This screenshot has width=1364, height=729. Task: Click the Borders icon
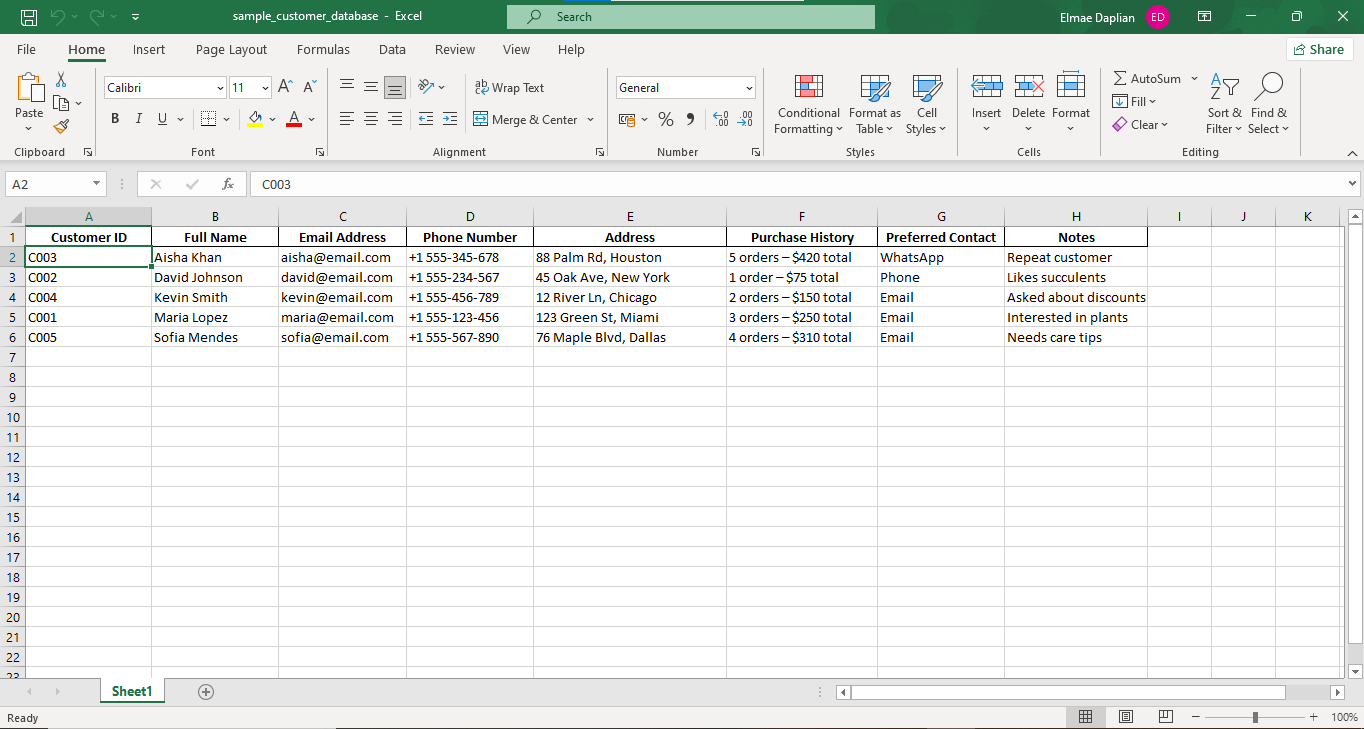point(208,119)
